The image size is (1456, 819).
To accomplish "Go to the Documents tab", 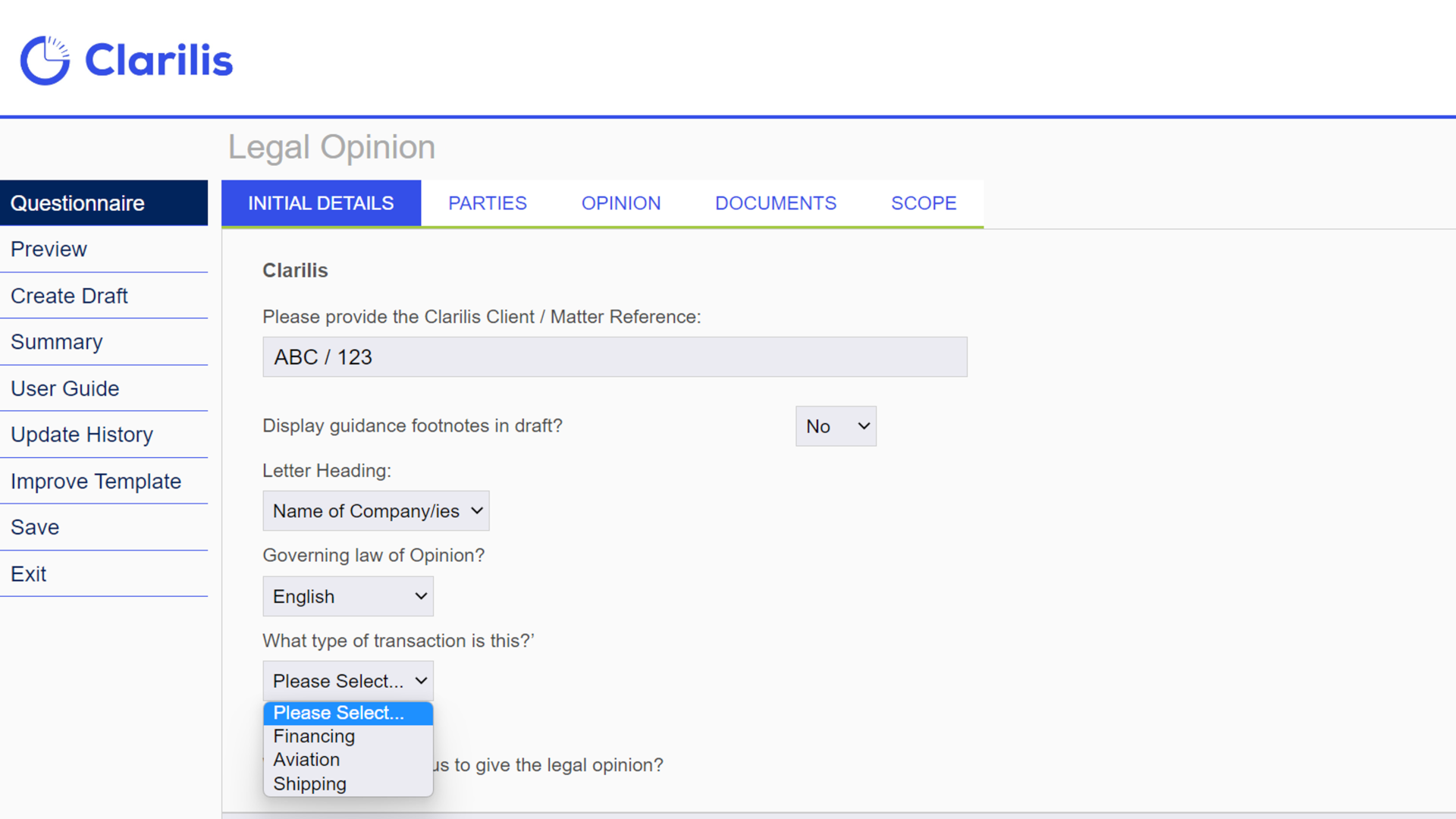I will [776, 203].
